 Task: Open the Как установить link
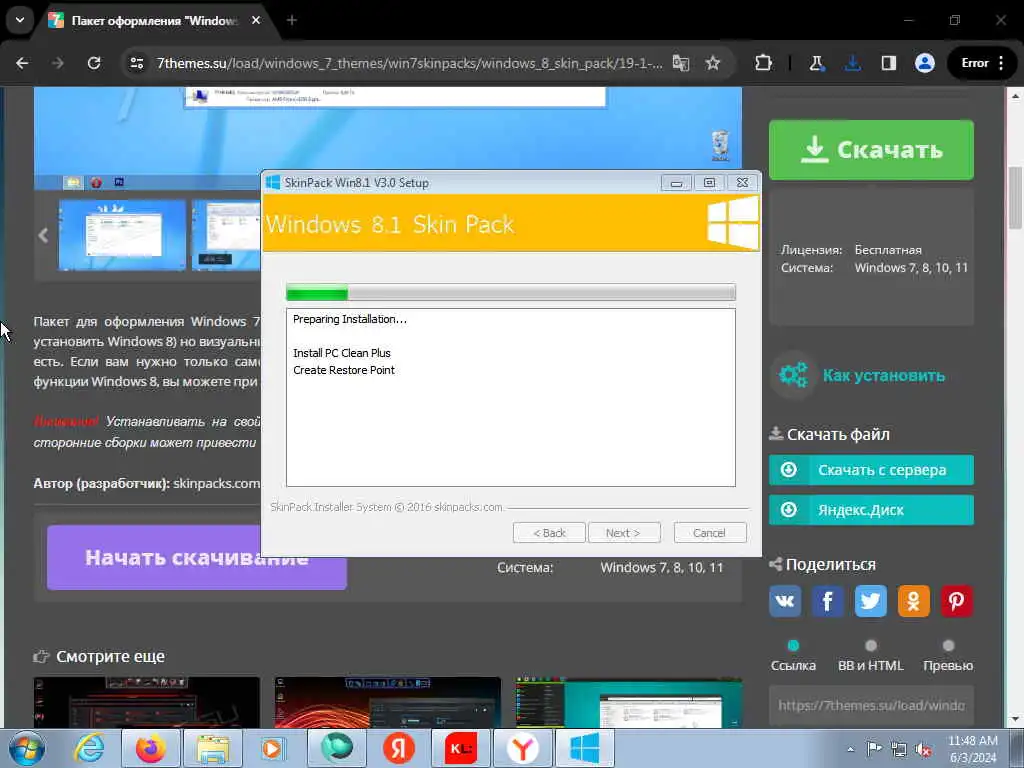[x=883, y=376]
